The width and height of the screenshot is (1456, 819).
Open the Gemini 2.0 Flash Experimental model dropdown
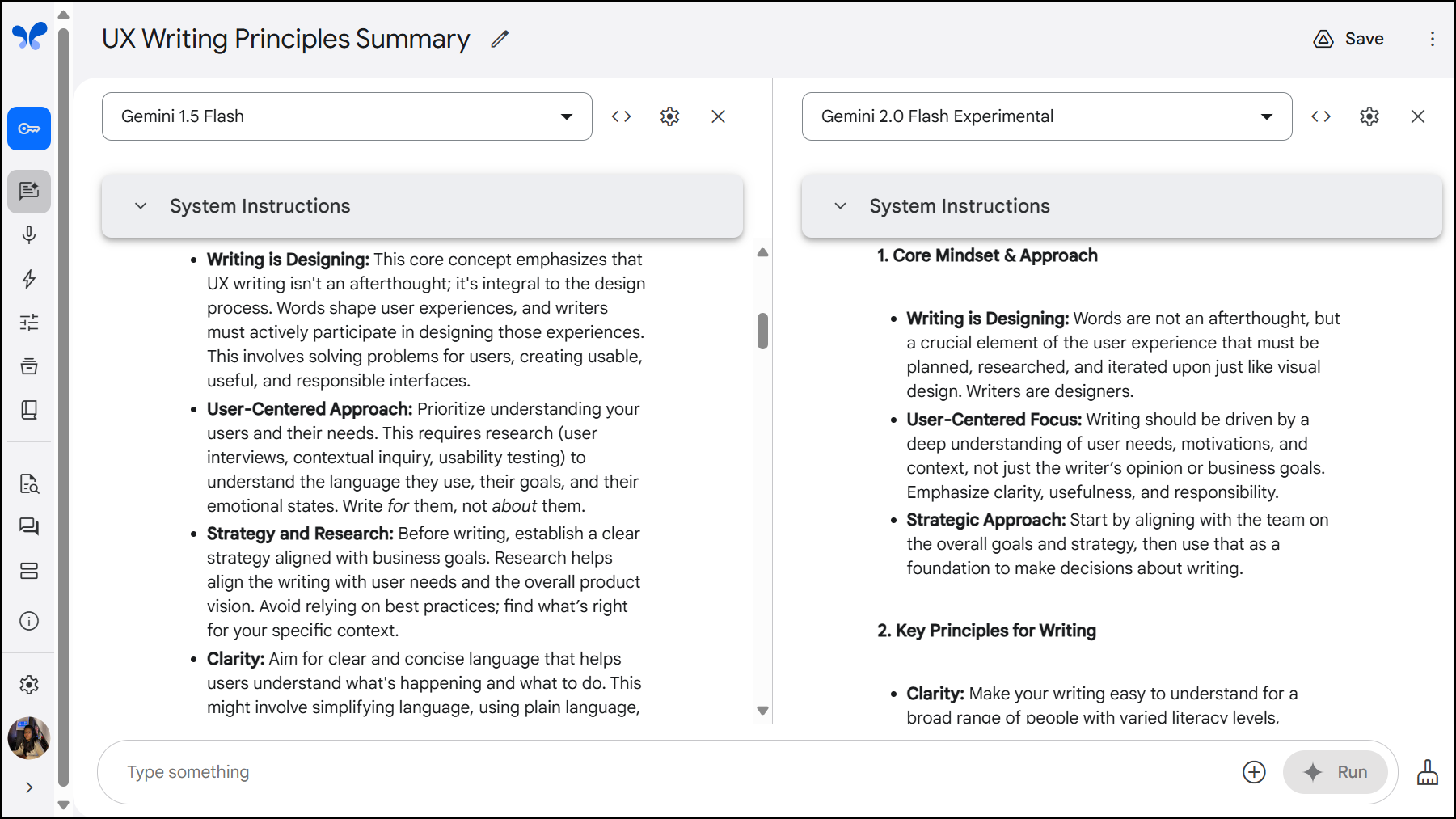[1047, 116]
